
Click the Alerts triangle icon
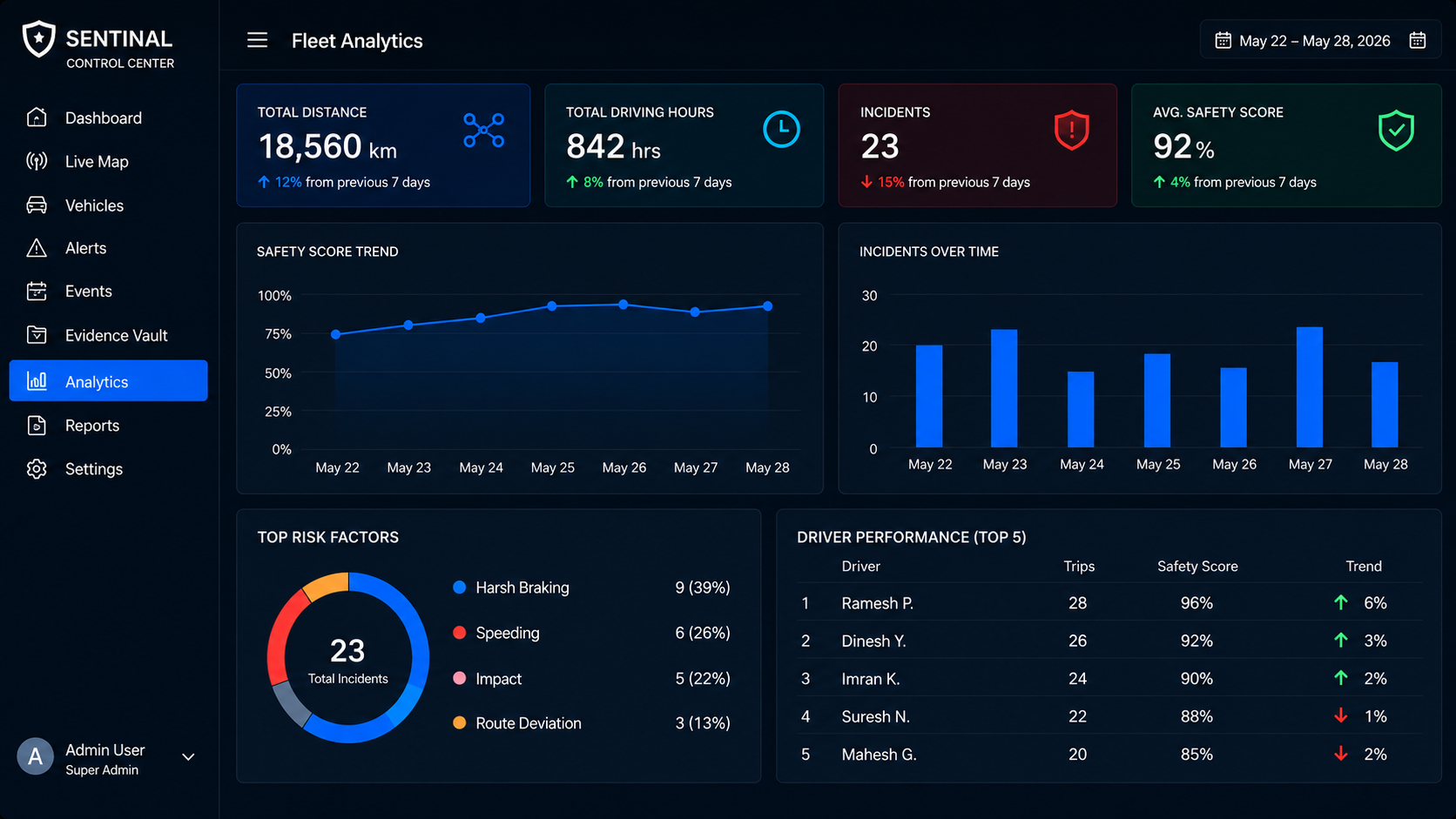37,248
